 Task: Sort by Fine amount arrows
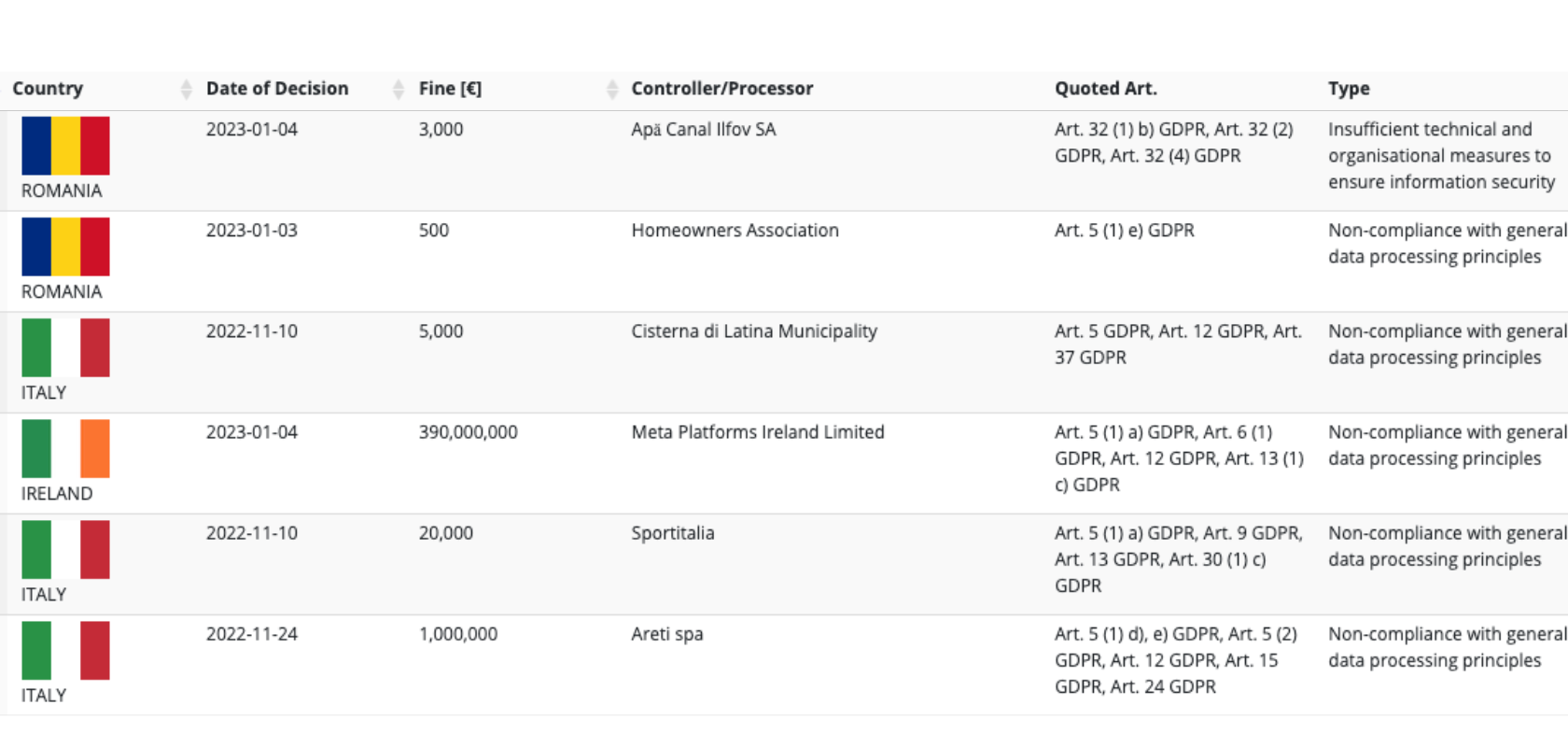[612, 89]
